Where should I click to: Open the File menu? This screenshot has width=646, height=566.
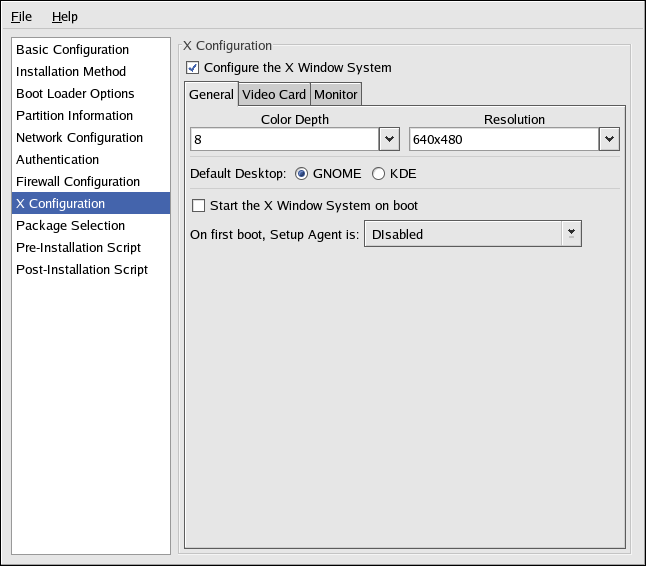point(22,17)
